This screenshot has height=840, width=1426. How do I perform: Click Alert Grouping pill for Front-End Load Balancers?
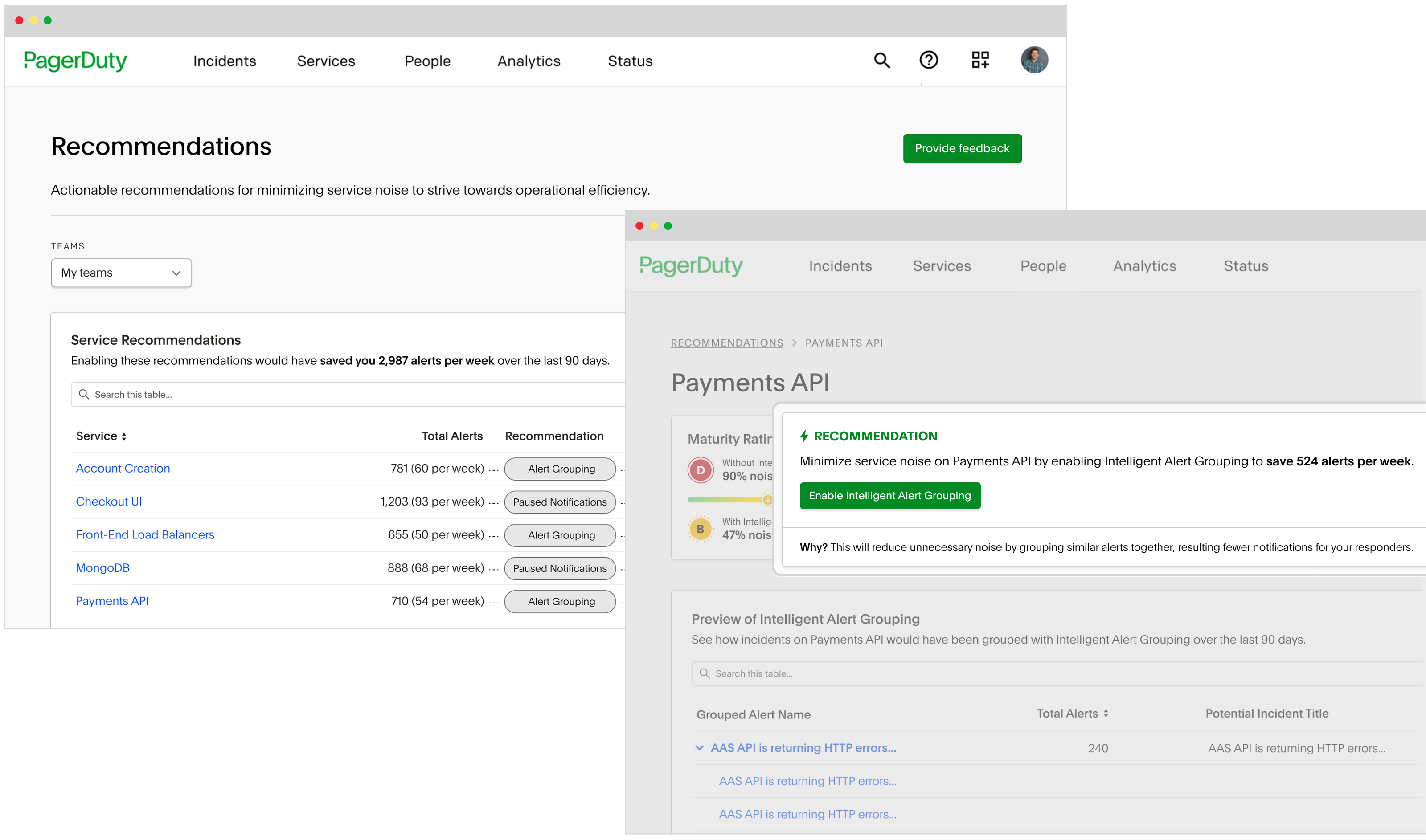click(560, 535)
